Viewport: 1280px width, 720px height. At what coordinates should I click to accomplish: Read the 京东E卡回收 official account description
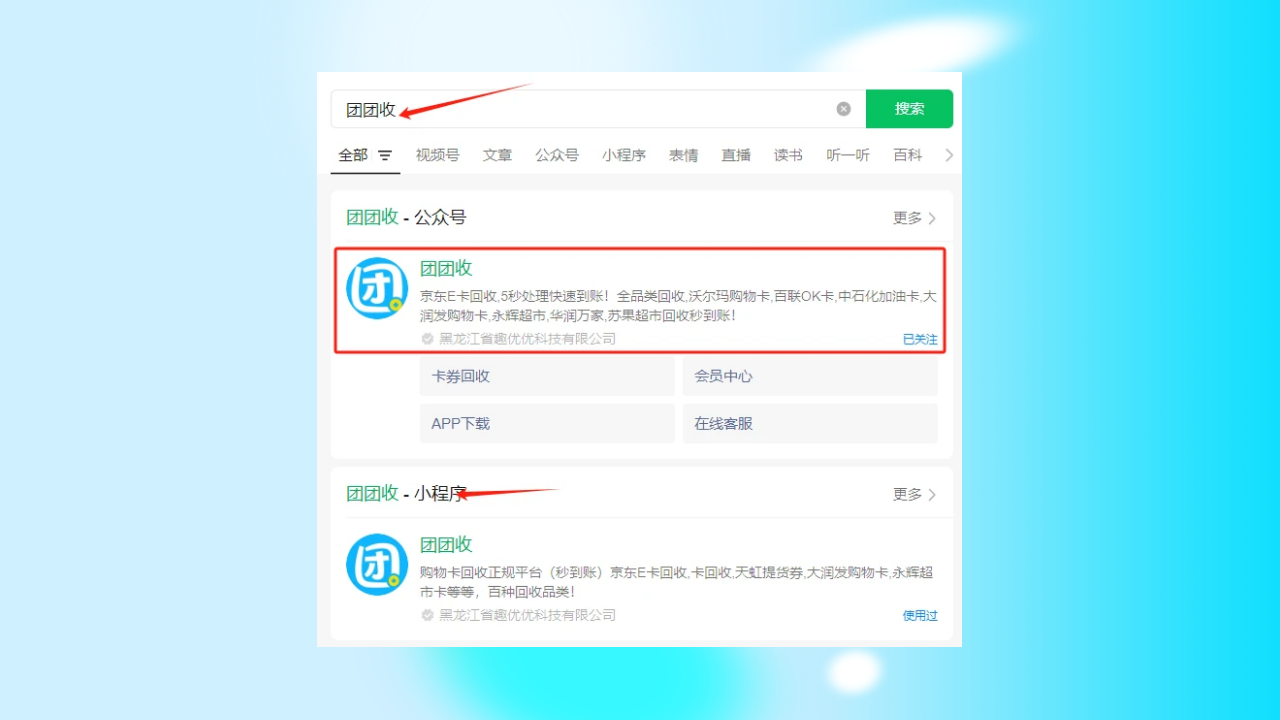pyautogui.click(x=678, y=306)
